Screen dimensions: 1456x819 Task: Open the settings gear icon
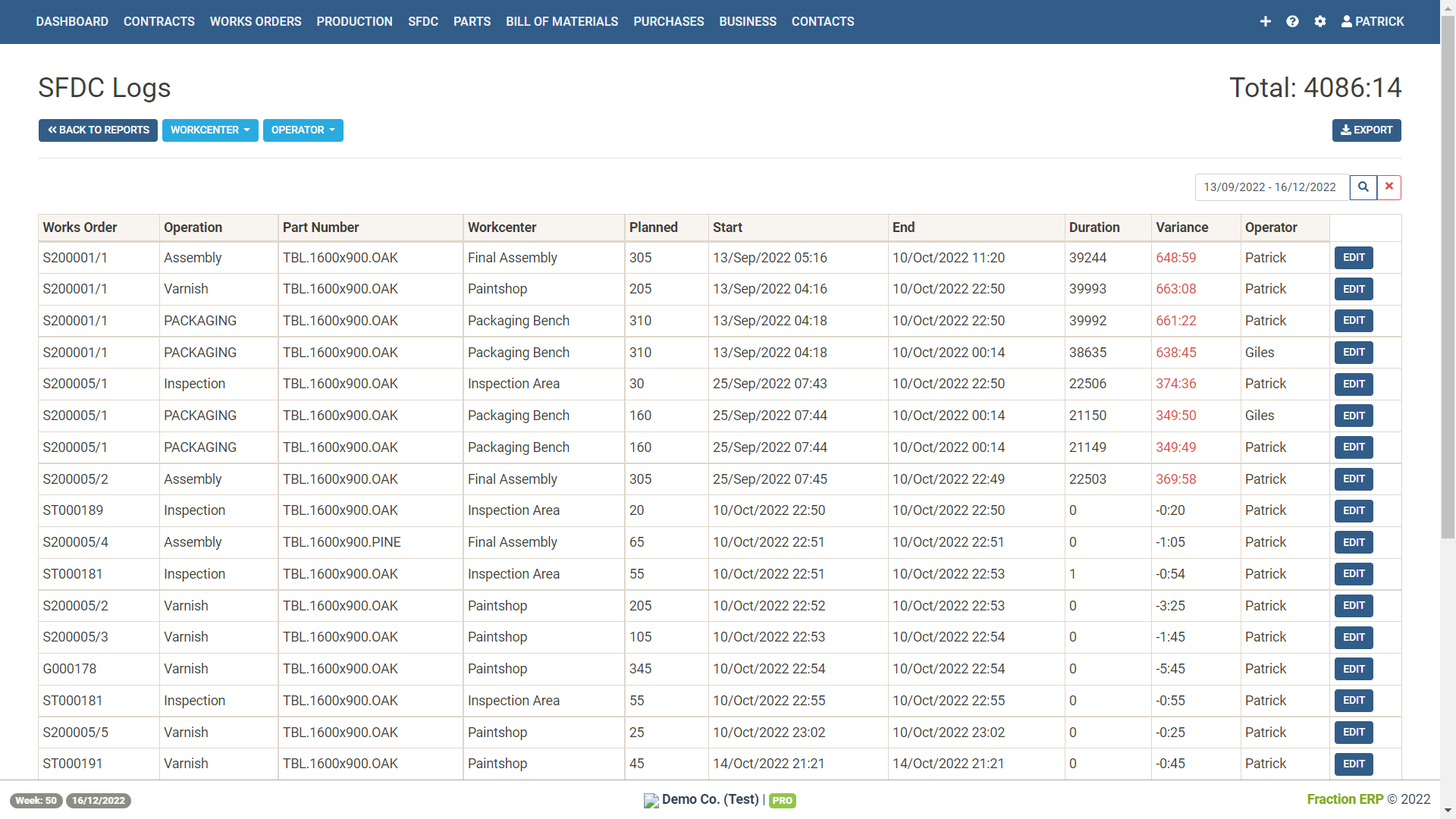tap(1320, 22)
